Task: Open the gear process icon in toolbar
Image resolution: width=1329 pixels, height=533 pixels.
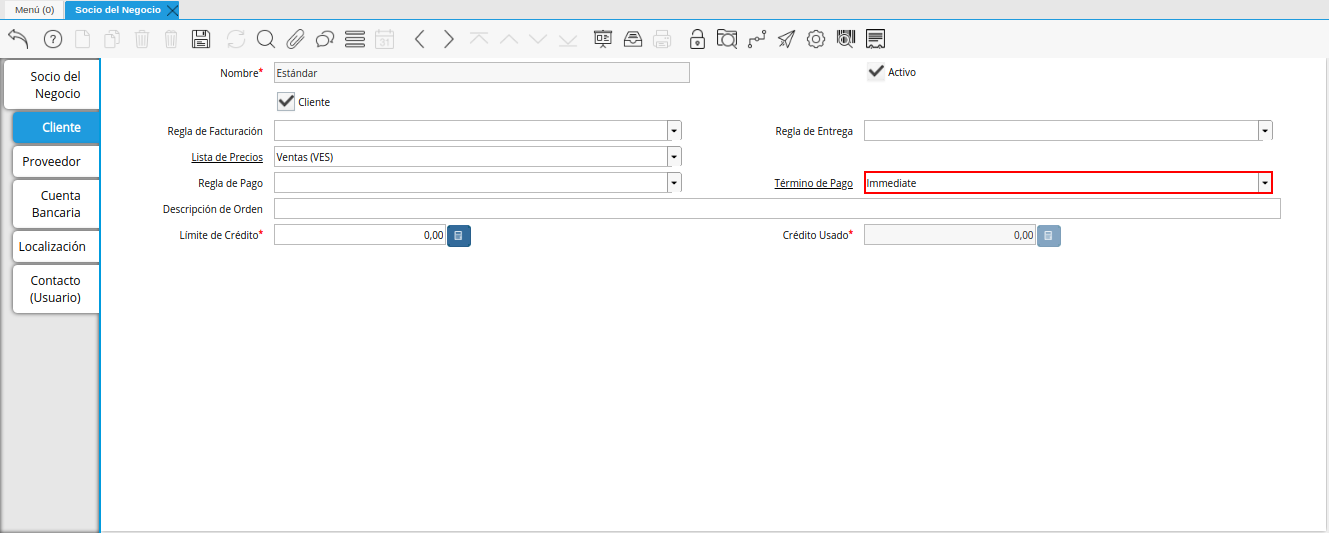Action: coord(816,39)
